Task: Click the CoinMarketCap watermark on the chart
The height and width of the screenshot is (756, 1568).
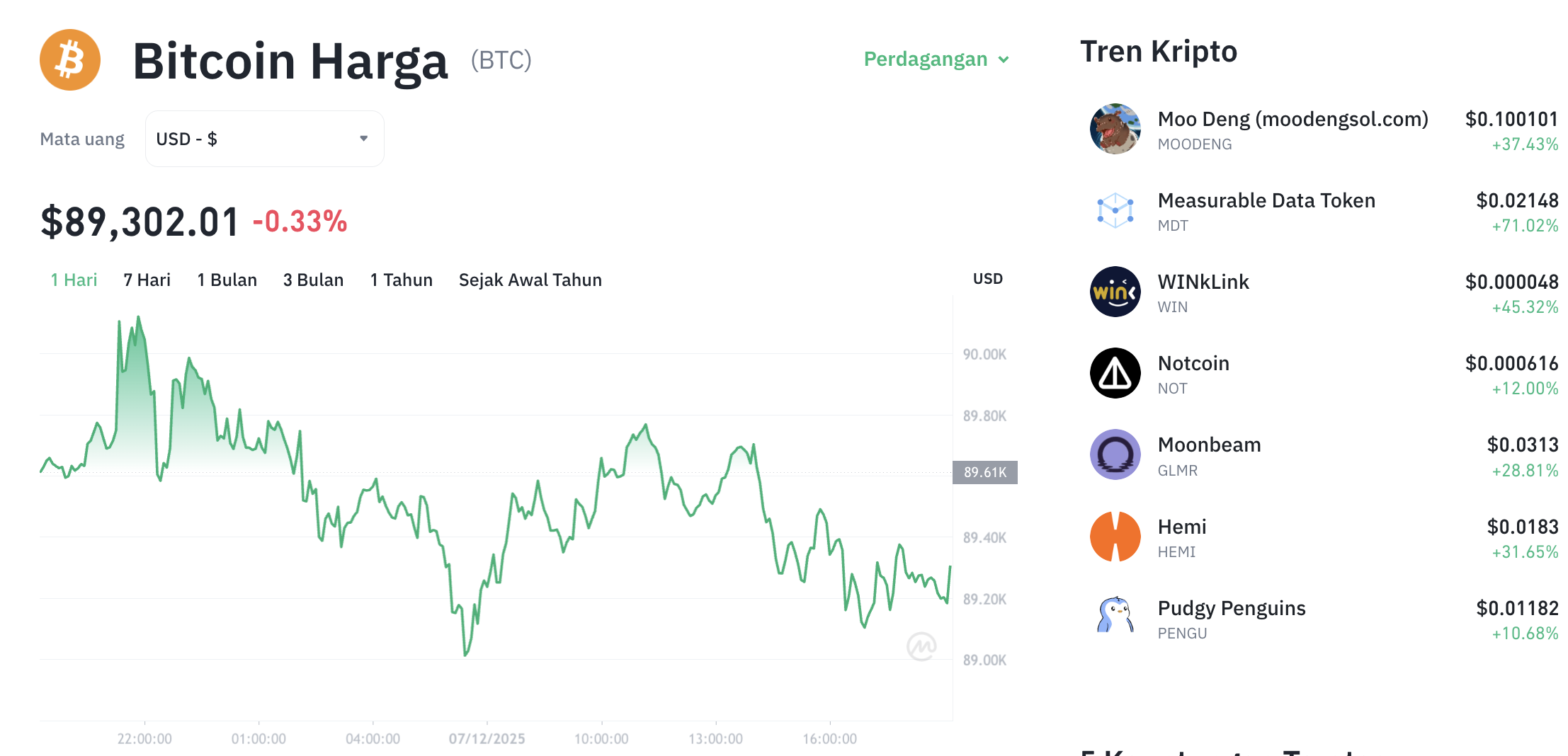Action: [921, 645]
